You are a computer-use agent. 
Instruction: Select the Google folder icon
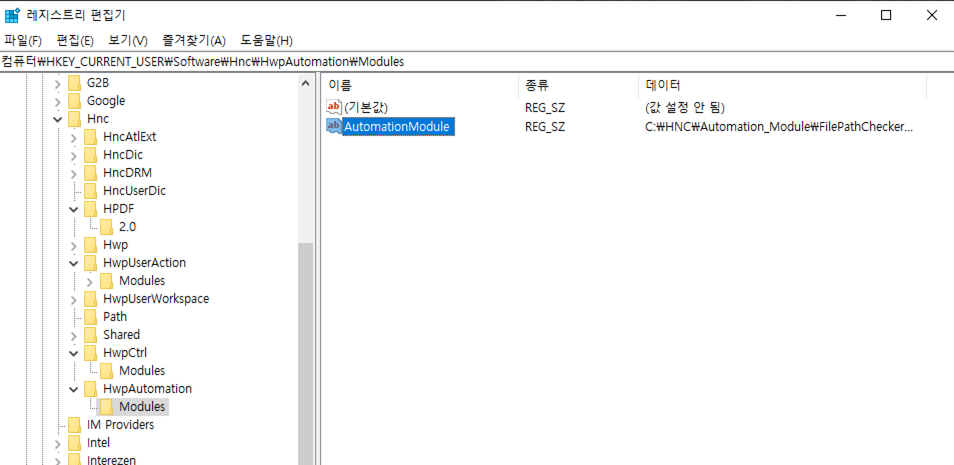click(74, 101)
